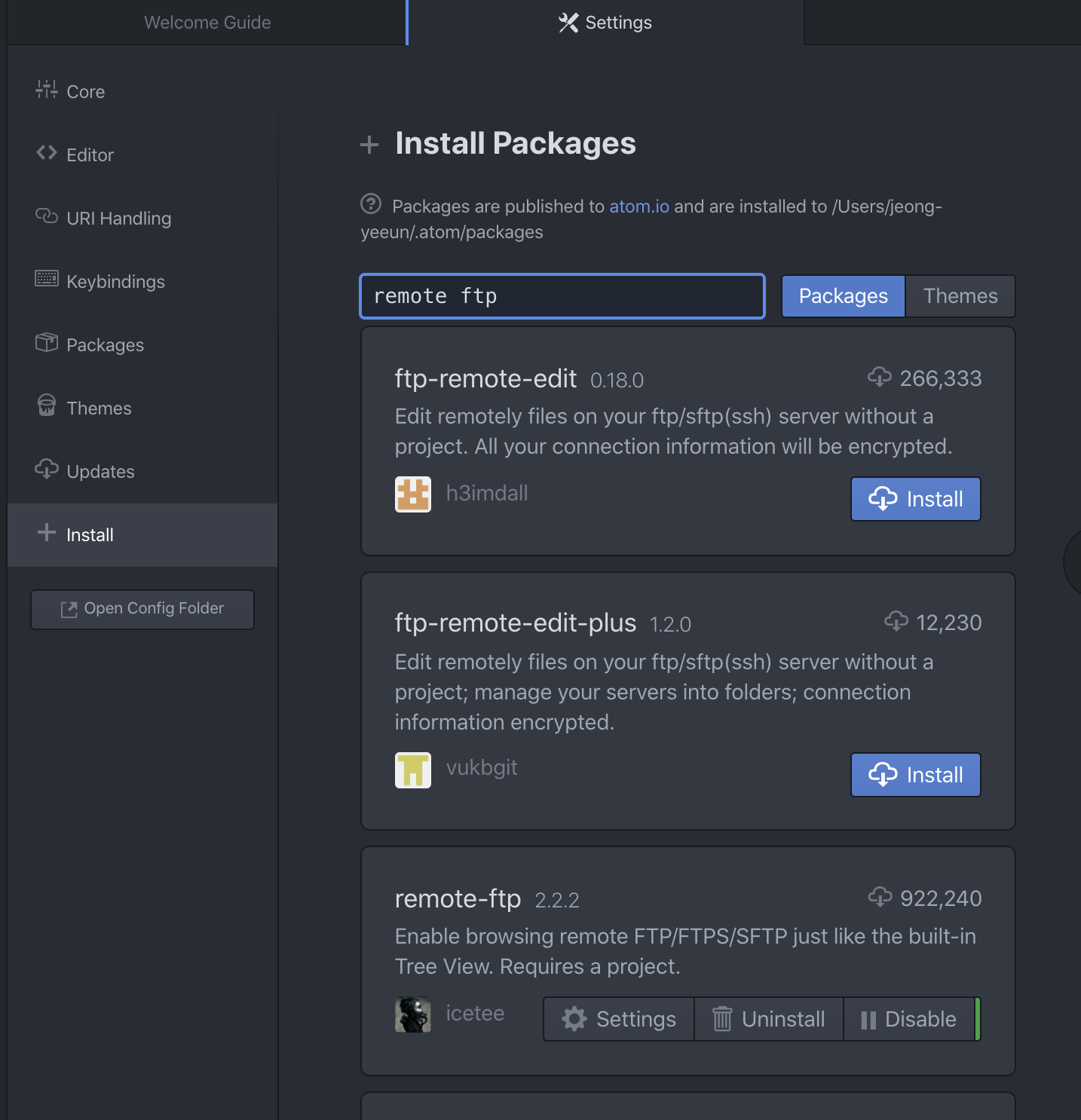Open the Packages sidebar section
This screenshot has width=1081, height=1120.
coord(142,344)
